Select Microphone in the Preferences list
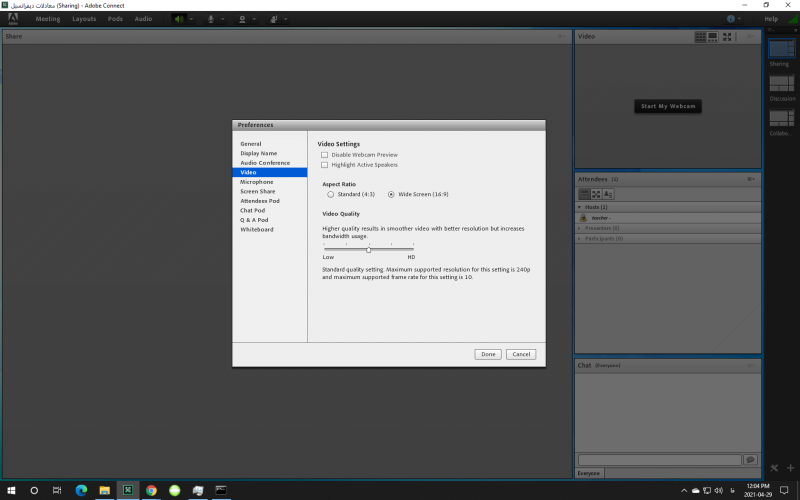This screenshot has height=500, width=800. tap(257, 182)
